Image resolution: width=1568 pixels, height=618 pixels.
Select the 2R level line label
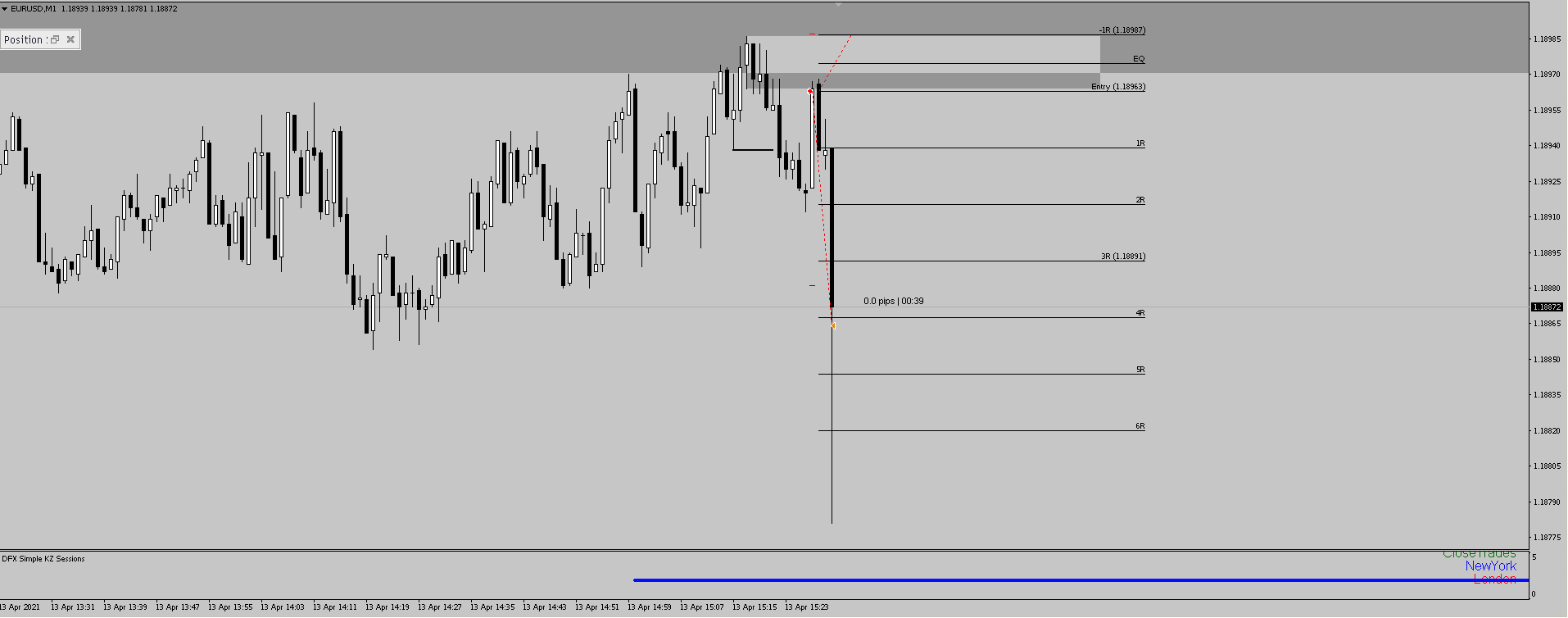pos(1140,200)
